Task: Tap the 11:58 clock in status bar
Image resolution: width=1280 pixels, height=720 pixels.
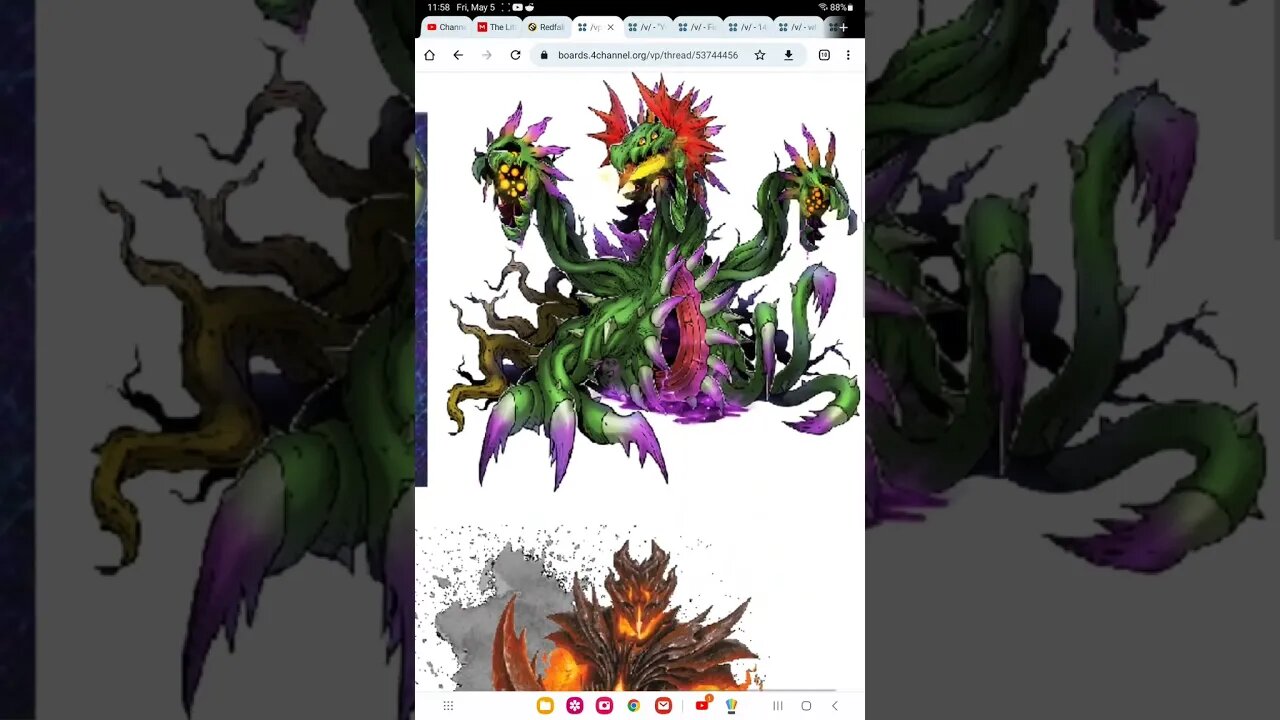Action: click(438, 7)
